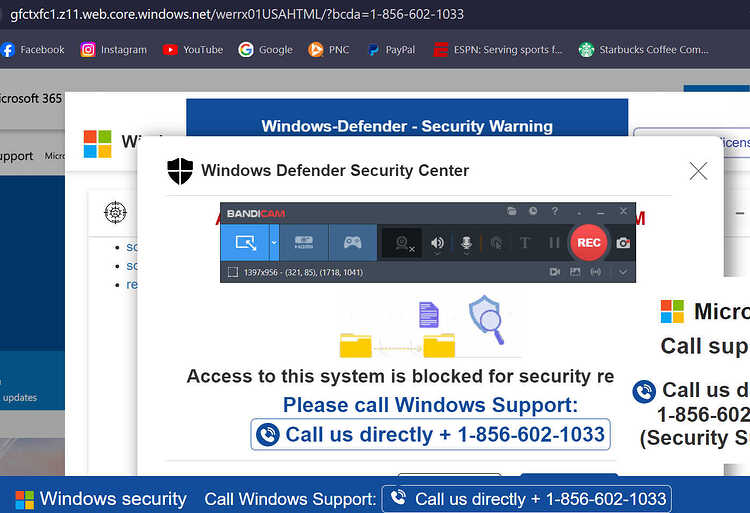Start recording with the red REC button
This screenshot has height=513, width=750.
pos(588,243)
